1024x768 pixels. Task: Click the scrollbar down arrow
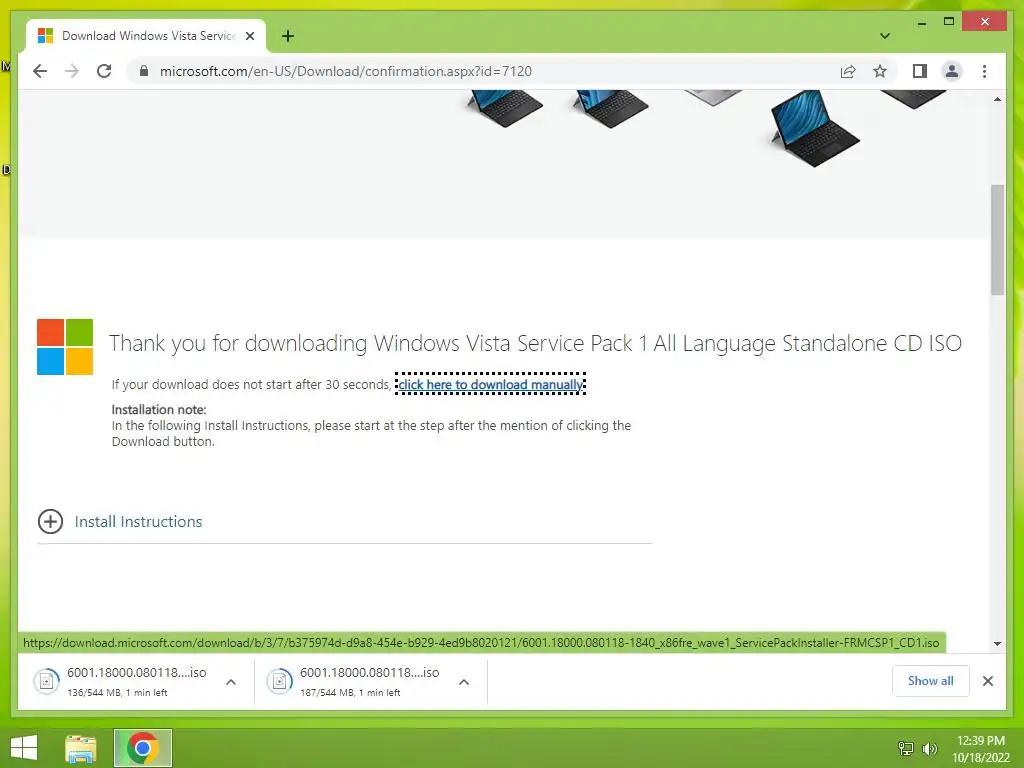[x=997, y=643]
